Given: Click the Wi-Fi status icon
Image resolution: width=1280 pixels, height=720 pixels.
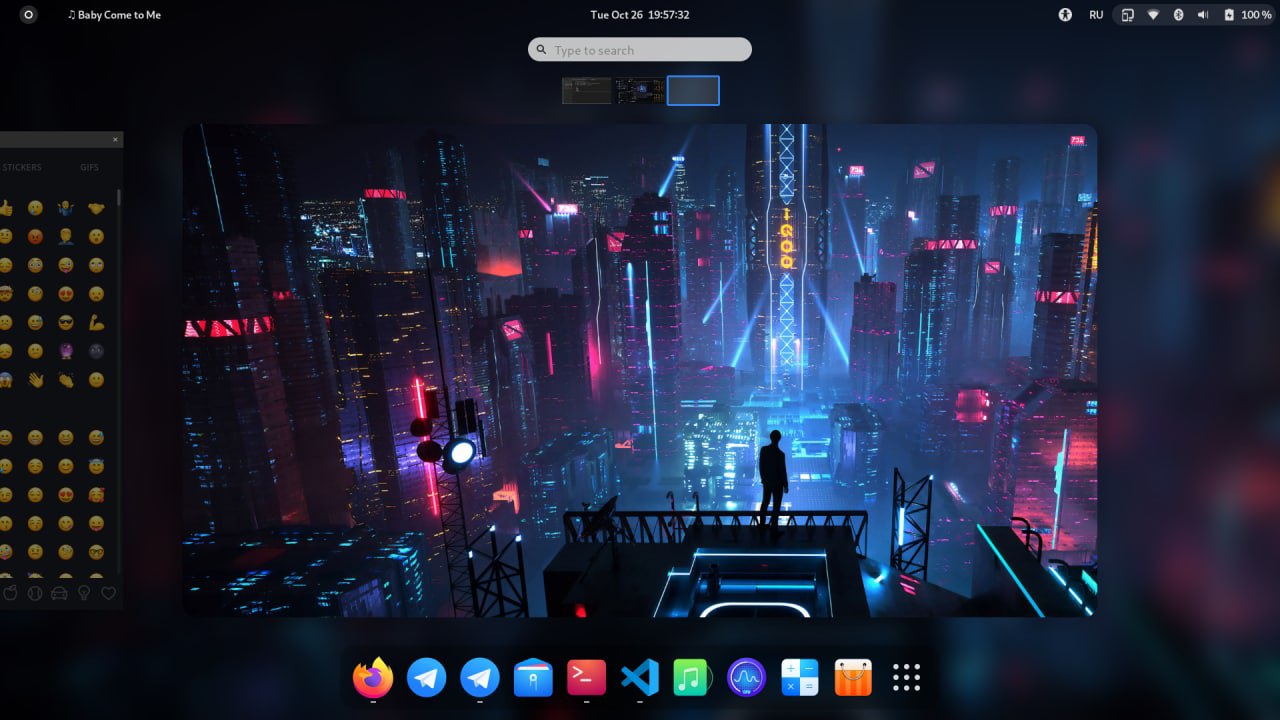Looking at the screenshot, I should pyautogui.click(x=1153, y=15).
